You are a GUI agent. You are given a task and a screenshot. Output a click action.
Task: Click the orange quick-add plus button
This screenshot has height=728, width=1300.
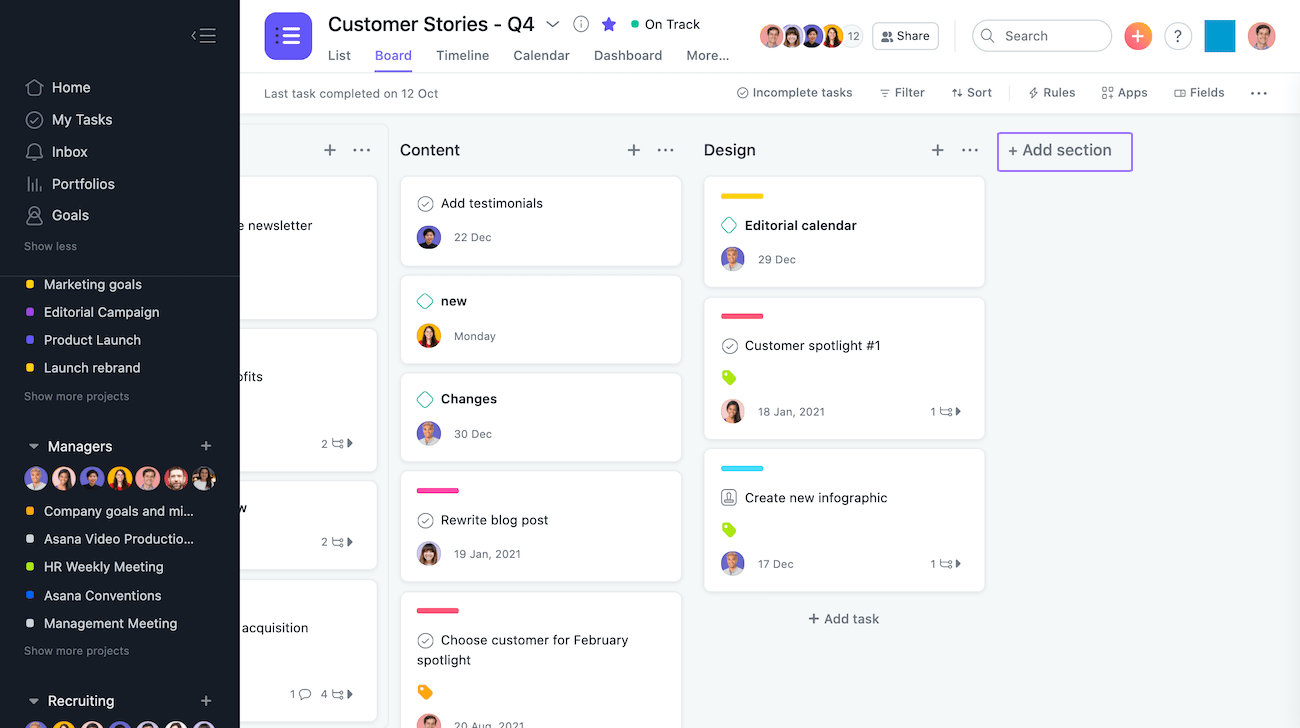1138,36
